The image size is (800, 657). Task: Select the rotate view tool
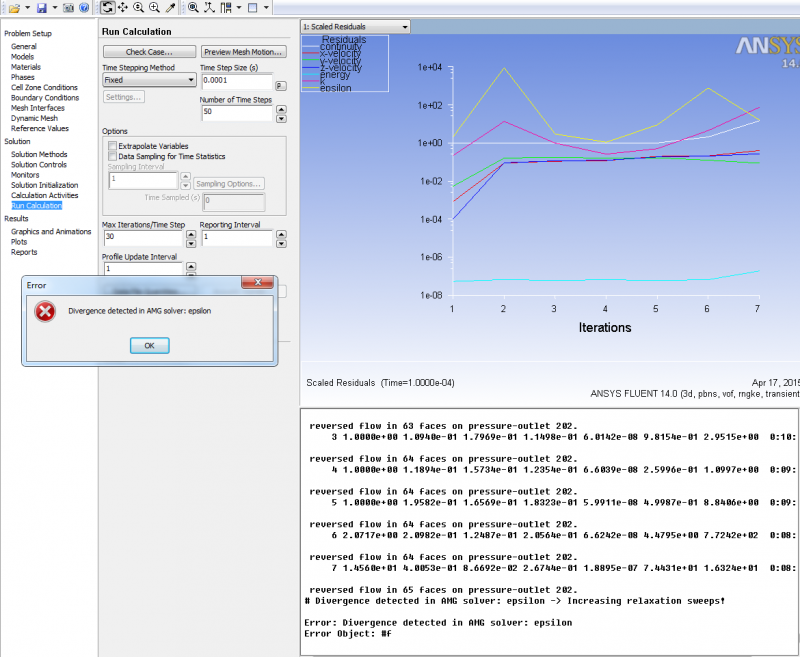(x=107, y=8)
